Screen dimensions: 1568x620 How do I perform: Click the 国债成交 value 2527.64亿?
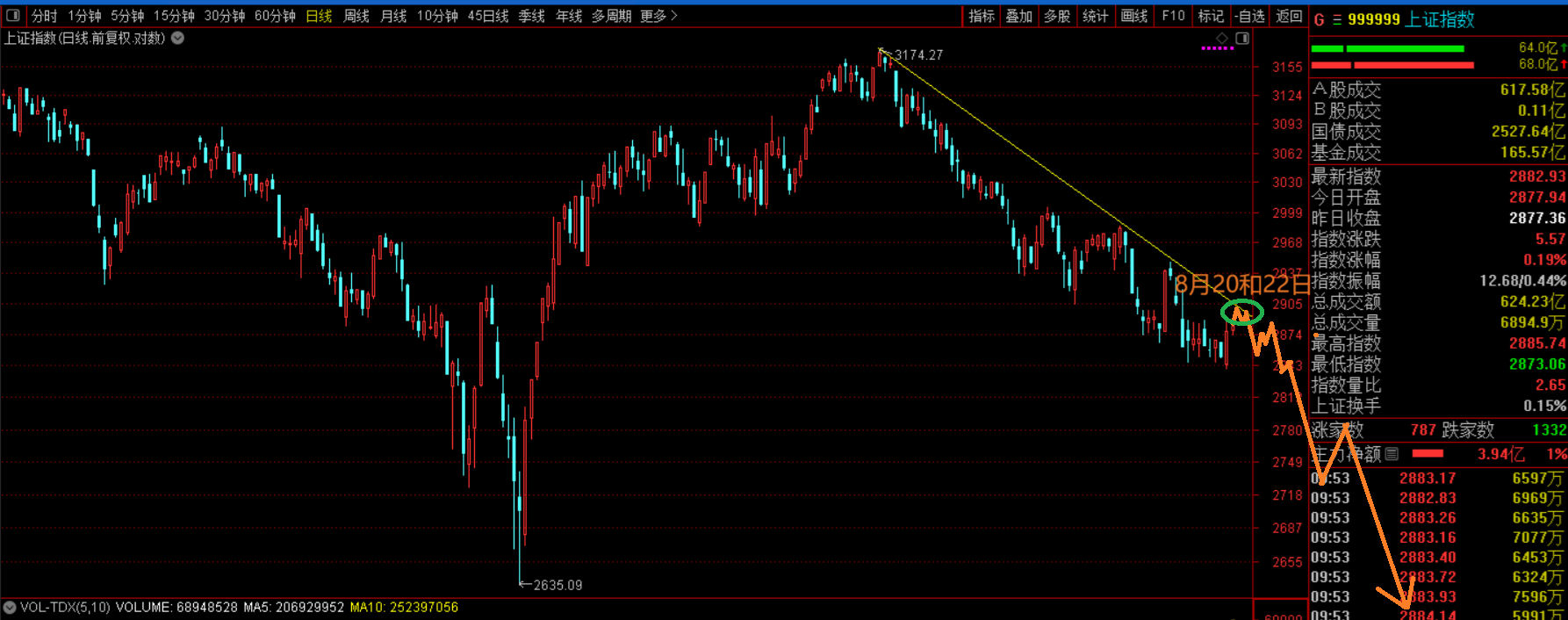coord(1528,131)
